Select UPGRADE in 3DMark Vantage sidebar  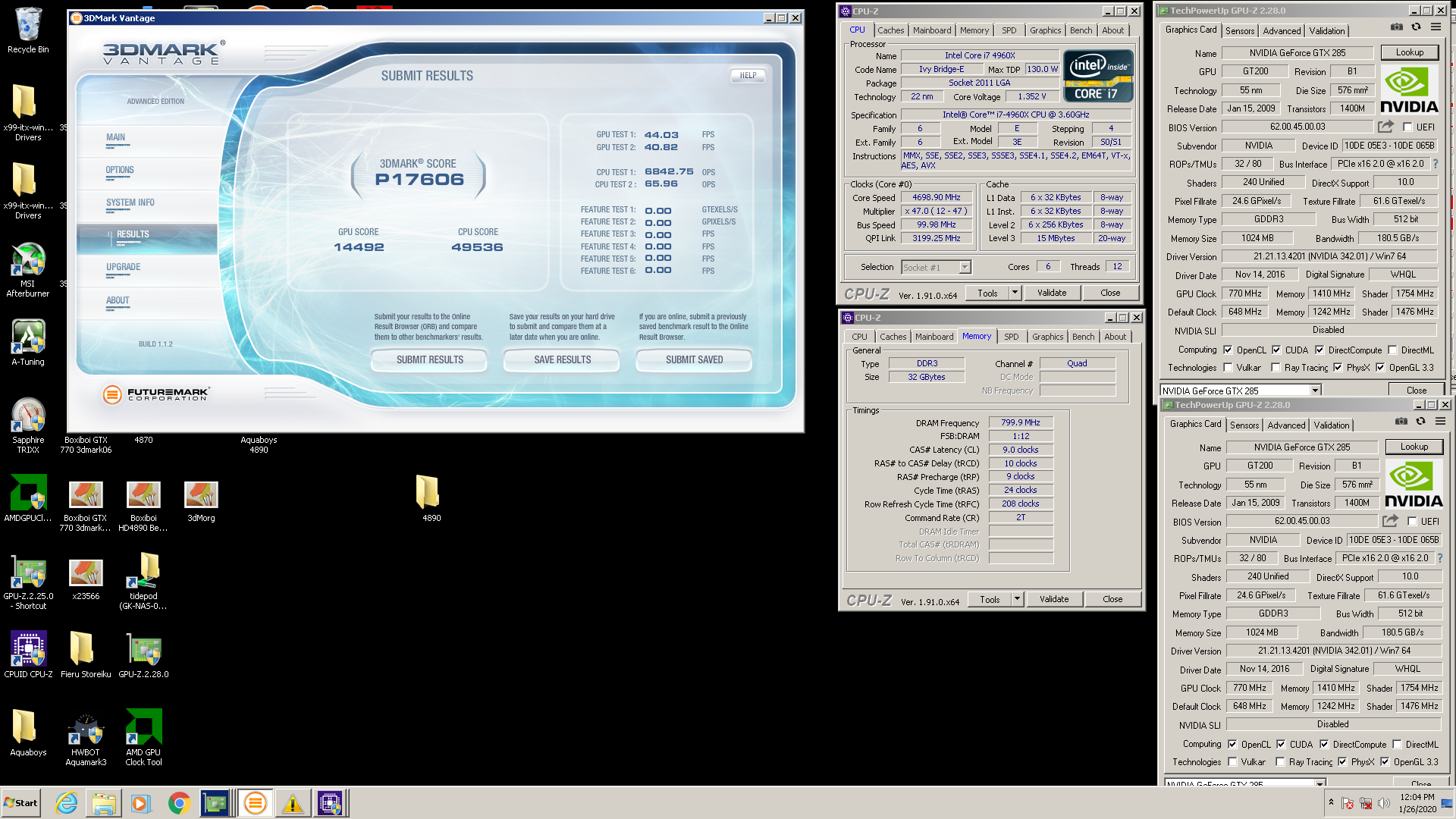click(123, 267)
